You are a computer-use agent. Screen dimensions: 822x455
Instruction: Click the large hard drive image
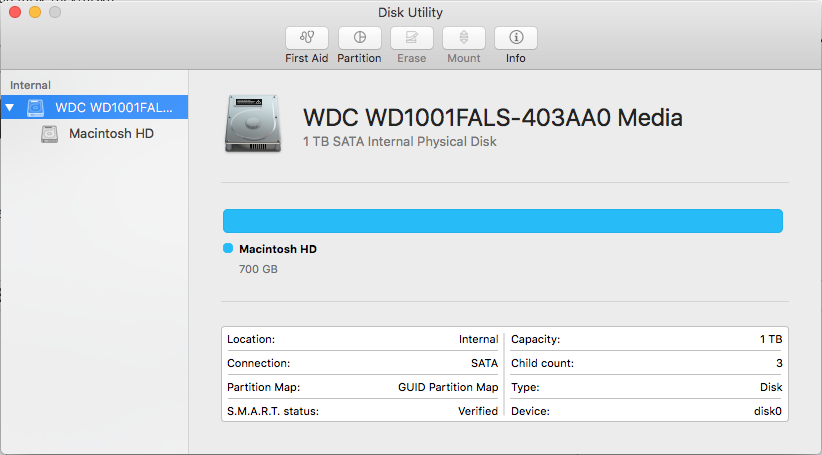pyautogui.click(x=255, y=122)
